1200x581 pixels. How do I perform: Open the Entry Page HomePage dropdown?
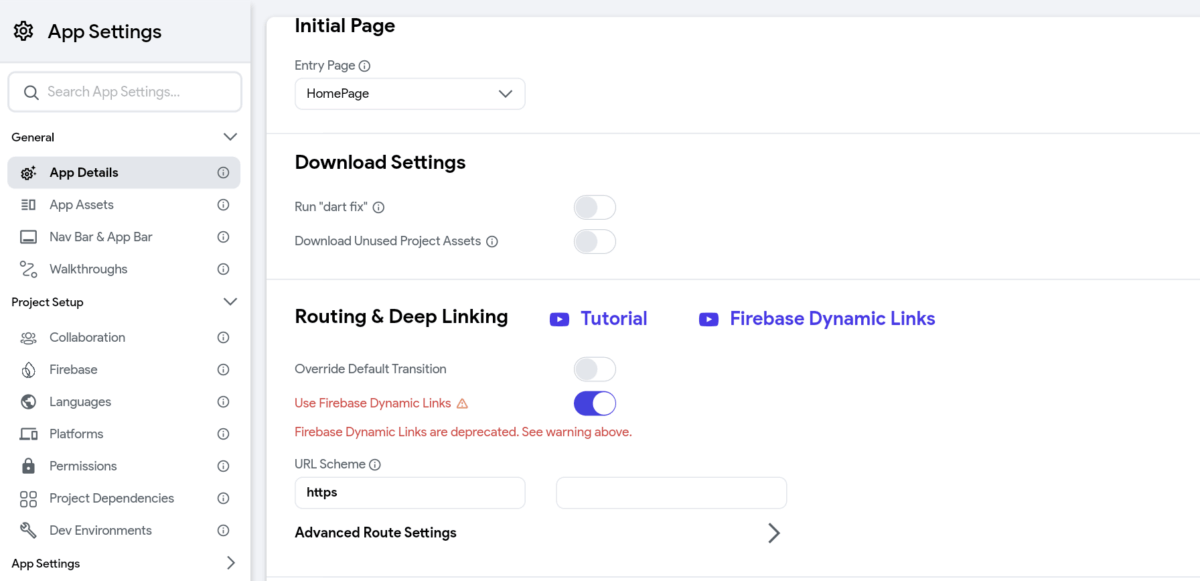click(x=410, y=94)
